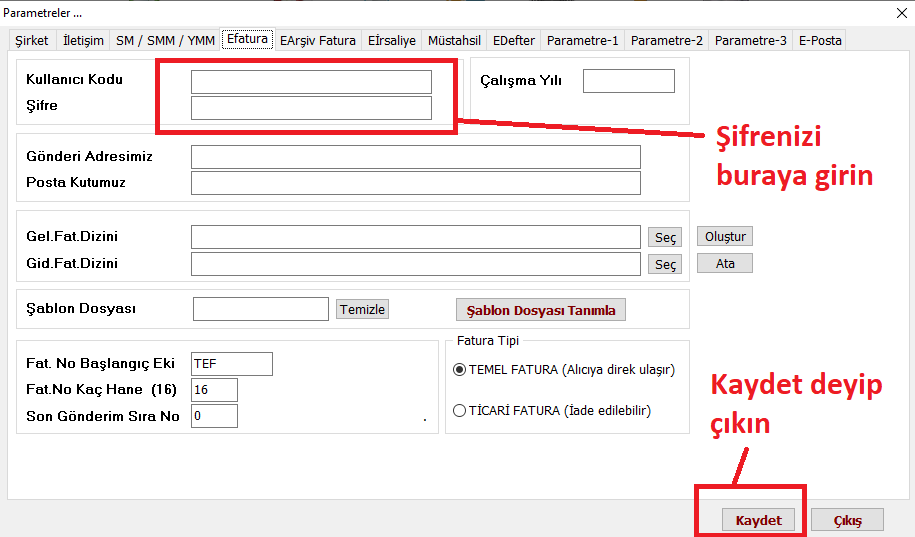Clear template with the Temizle button
This screenshot has height=537, width=915.
pyautogui.click(x=362, y=310)
